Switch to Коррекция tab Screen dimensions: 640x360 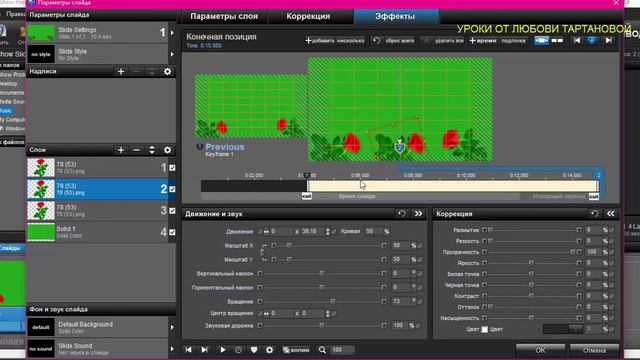(x=308, y=16)
